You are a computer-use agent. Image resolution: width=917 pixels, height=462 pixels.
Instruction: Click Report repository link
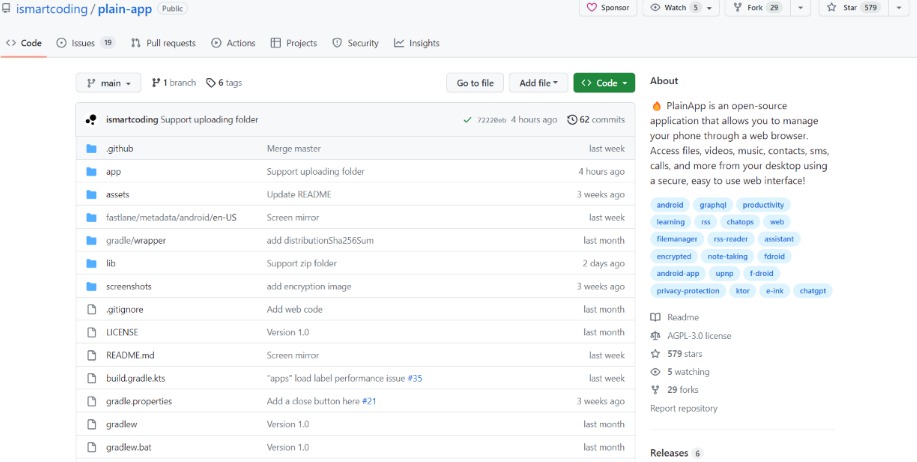pos(684,409)
